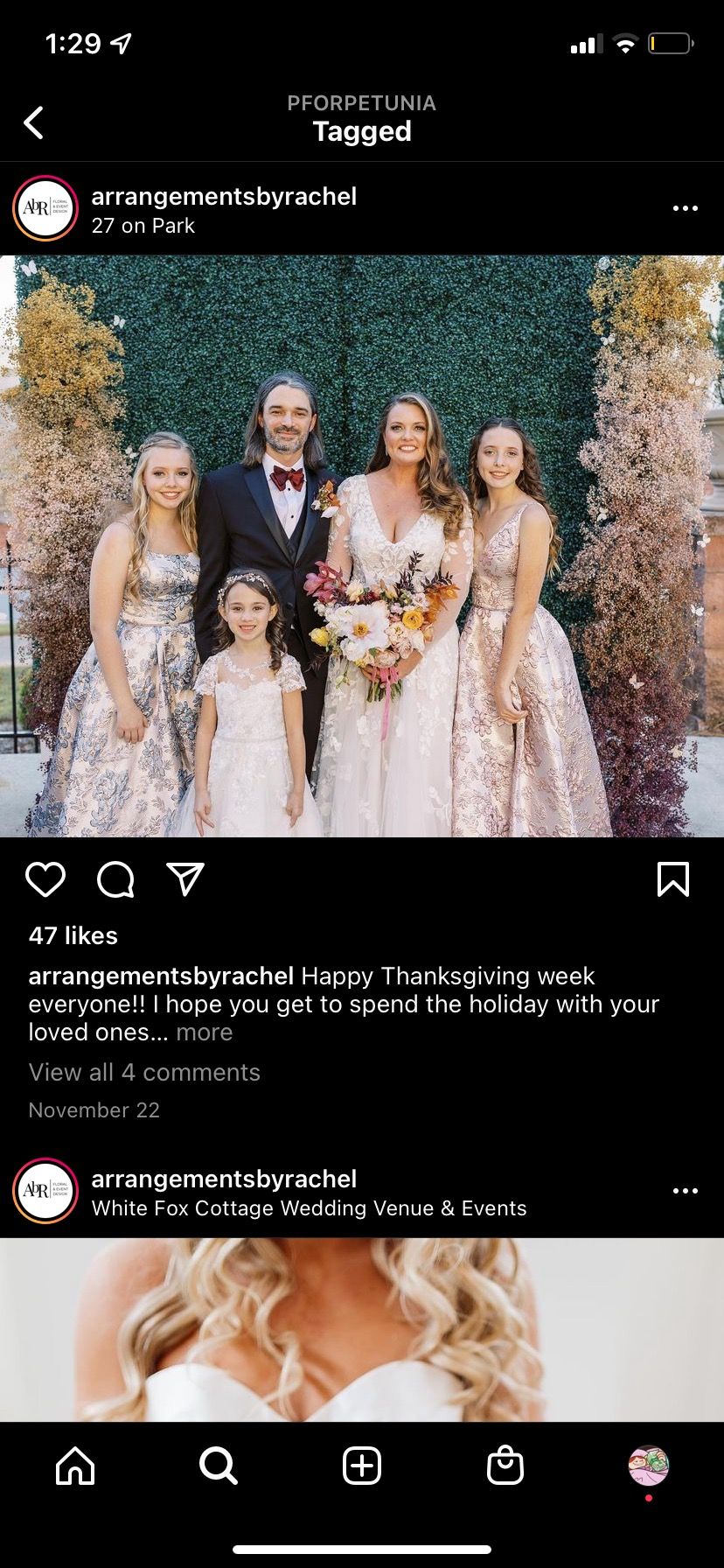Open comments via the speech bubble icon
The width and height of the screenshot is (724, 1568).
click(x=115, y=879)
